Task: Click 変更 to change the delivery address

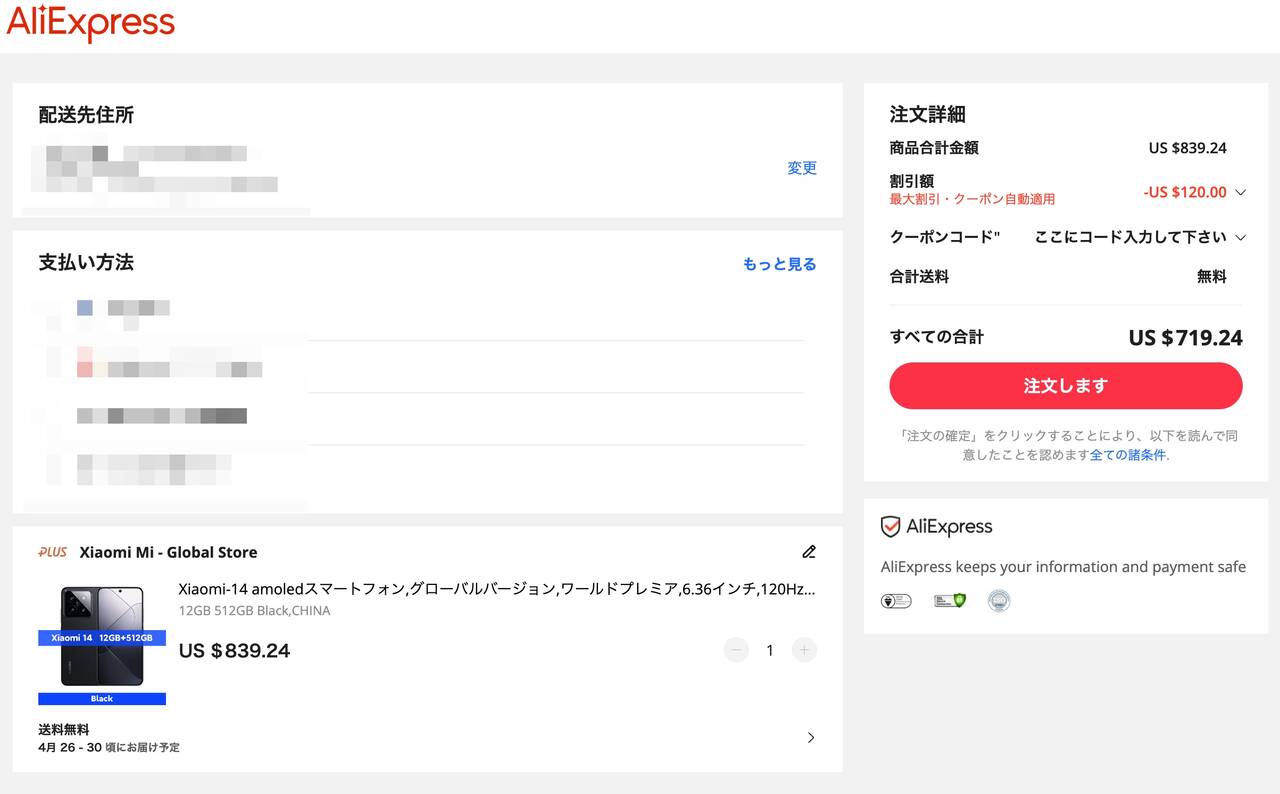Action: (x=801, y=168)
